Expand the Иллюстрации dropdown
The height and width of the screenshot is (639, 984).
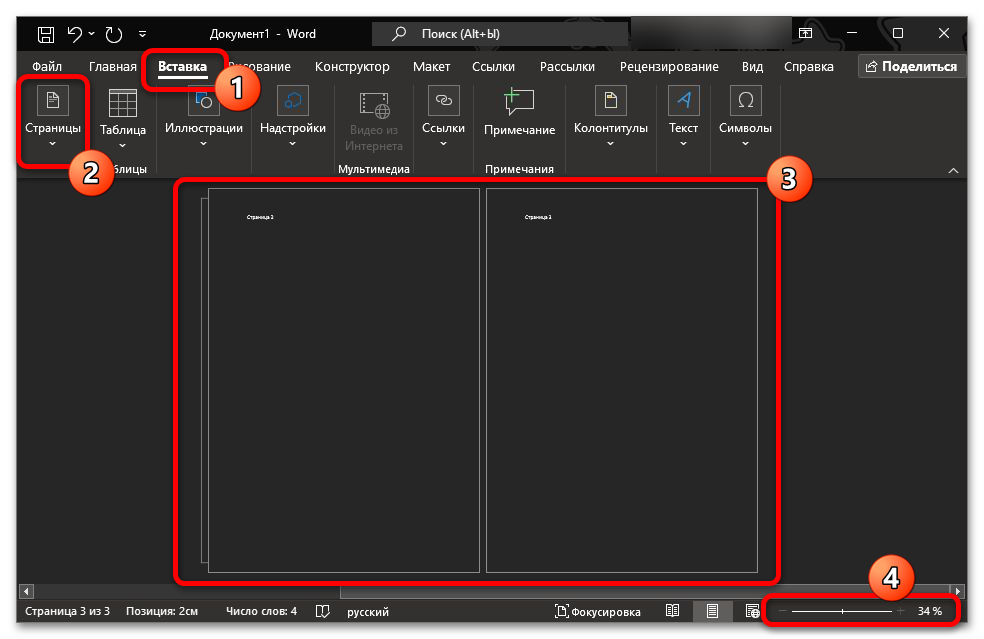(203, 143)
